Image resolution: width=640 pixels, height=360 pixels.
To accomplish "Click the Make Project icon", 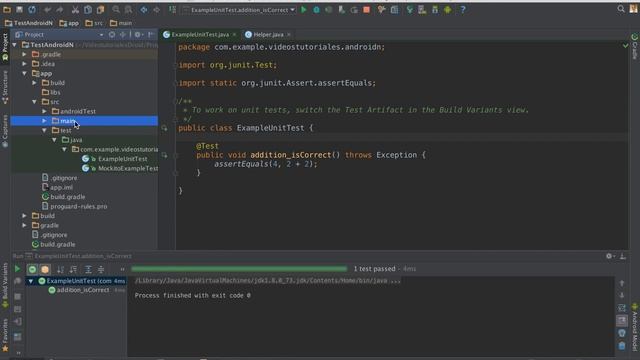I will tap(172, 9).
